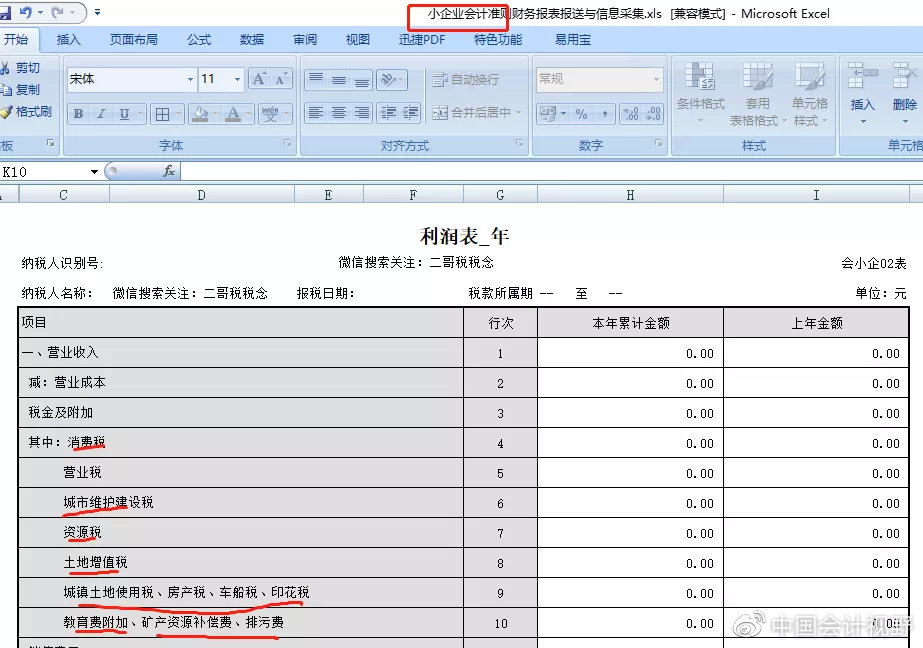Open the font color dropdown arrow
This screenshot has height=648, width=923.
pos(249,114)
